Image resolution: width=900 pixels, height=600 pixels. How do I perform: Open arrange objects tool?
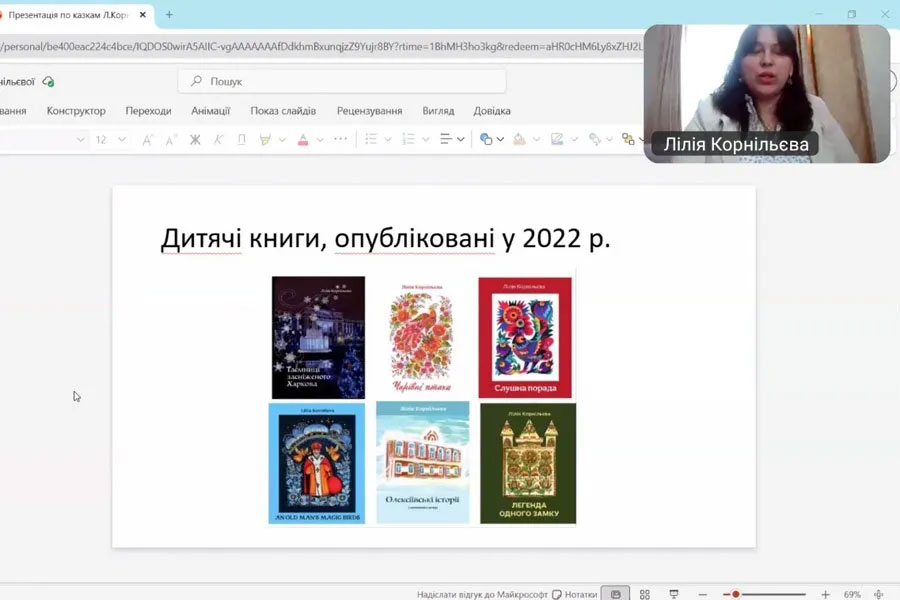[x=629, y=139]
